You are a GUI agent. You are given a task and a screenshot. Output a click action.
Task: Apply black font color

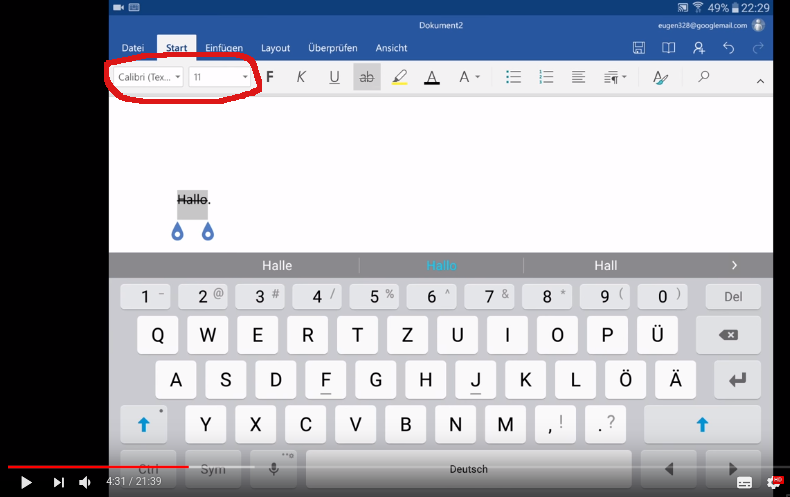point(432,77)
